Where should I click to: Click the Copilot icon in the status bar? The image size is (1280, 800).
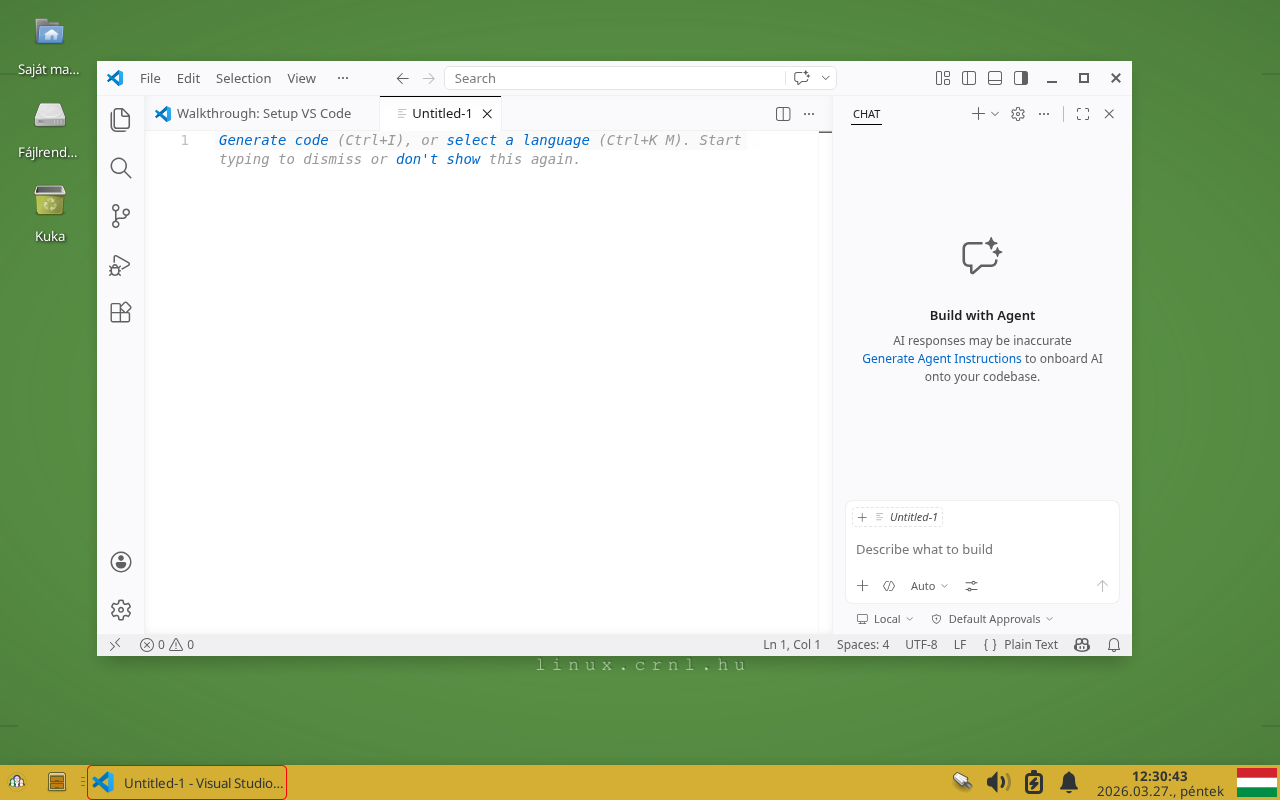coord(1081,644)
